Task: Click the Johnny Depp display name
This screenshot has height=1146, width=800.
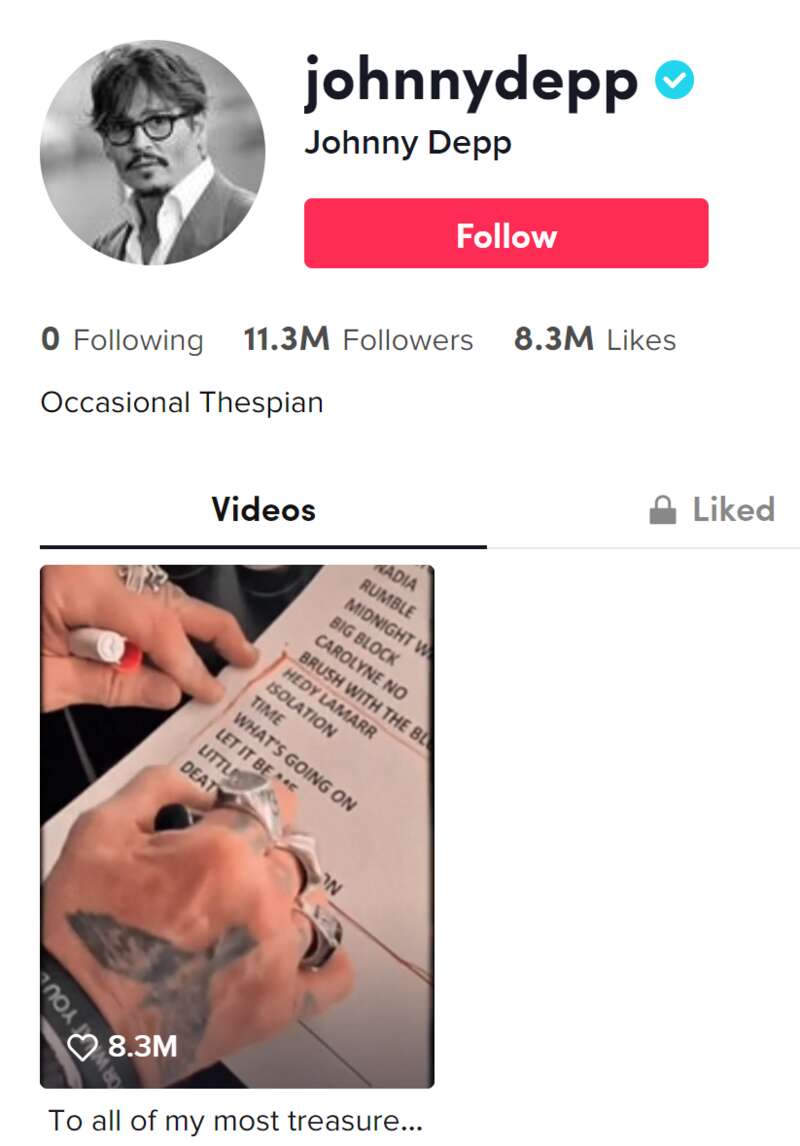Action: coord(408,143)
